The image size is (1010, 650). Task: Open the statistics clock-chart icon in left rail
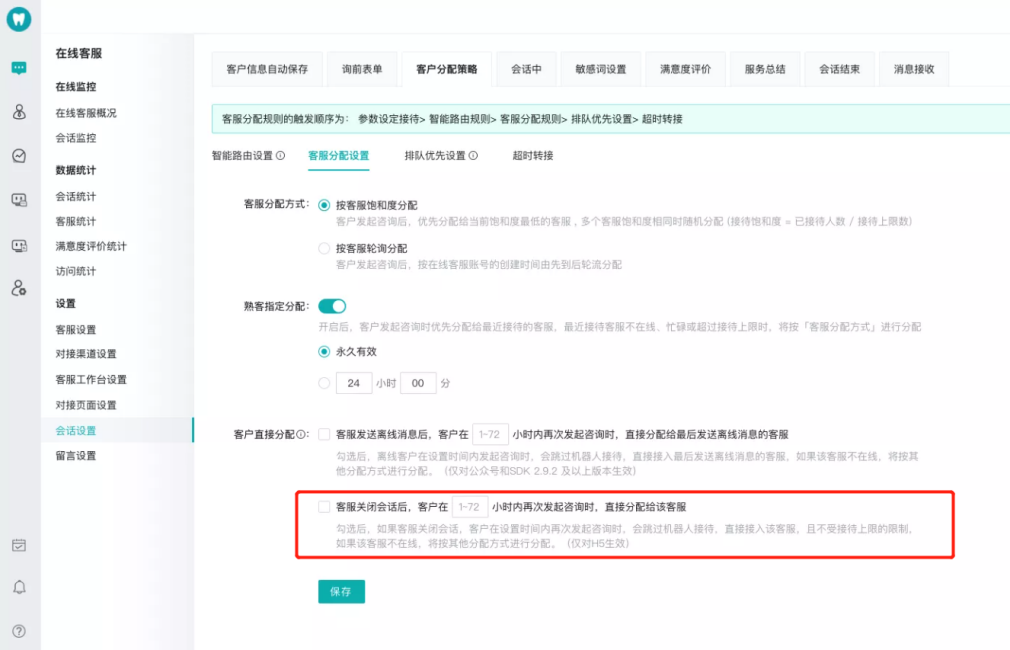19,156
